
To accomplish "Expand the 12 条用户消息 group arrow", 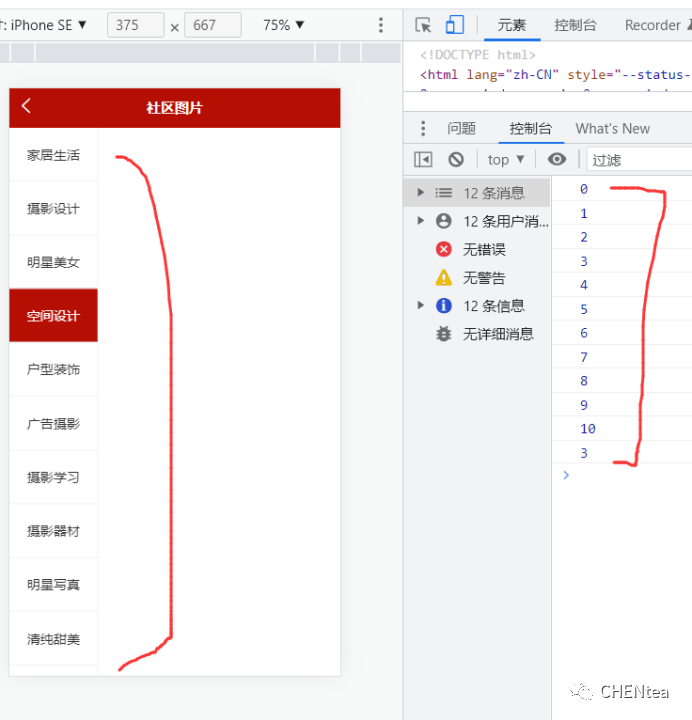I will click(x=420, y=220).
